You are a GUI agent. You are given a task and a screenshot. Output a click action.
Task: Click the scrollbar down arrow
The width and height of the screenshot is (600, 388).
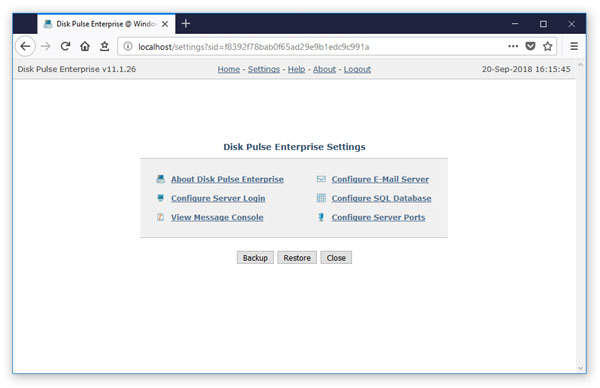580,368
